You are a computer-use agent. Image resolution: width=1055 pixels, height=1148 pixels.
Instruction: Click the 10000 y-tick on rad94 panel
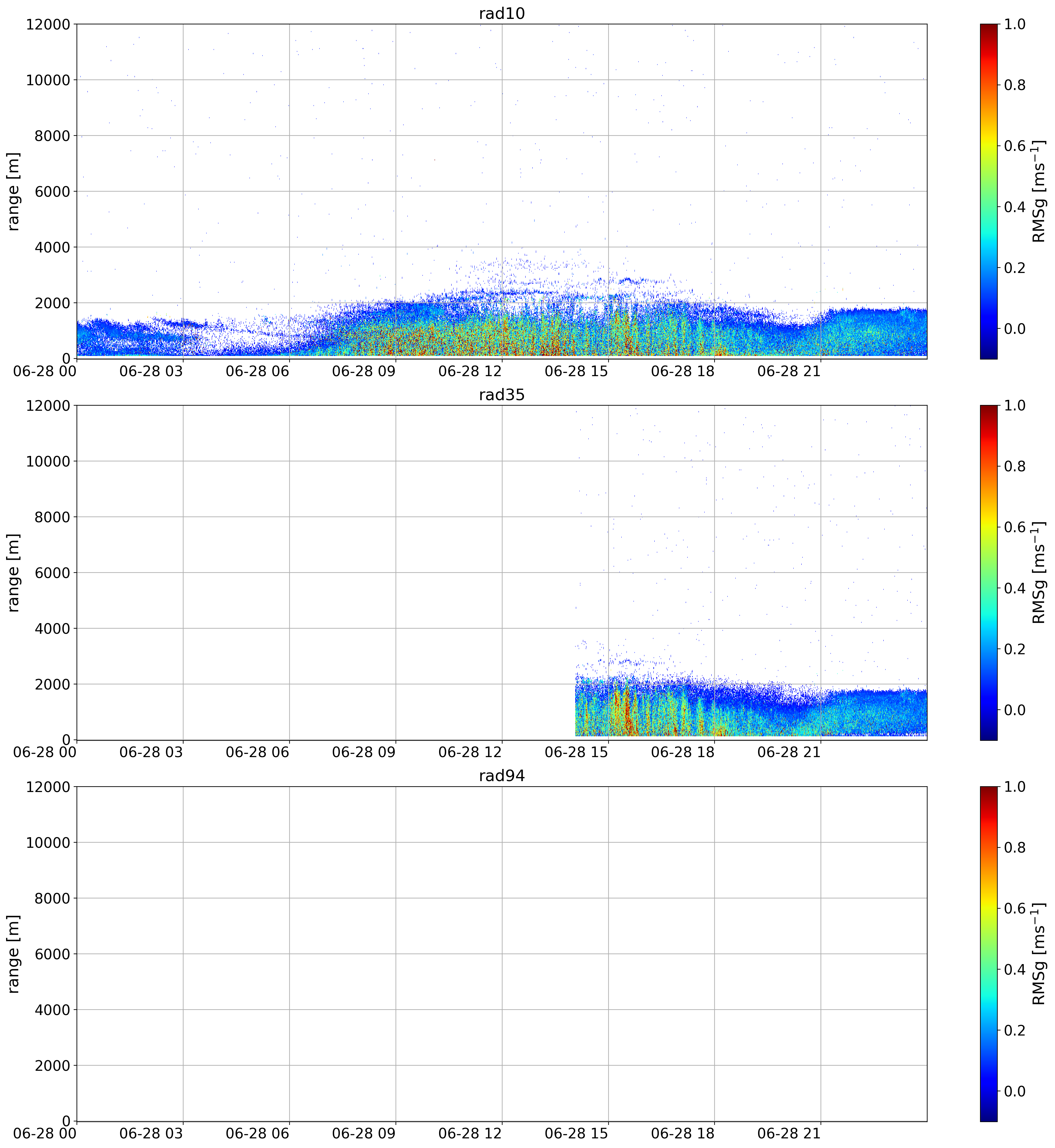48,842
